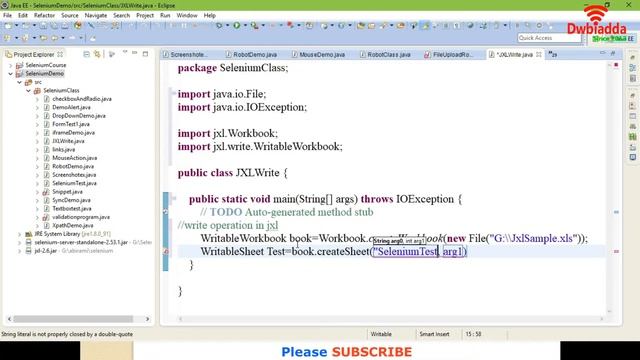Screen dimensions: 640x360
Task: Expand JXLWrite.java in the tree
Action: pos(37,141)
